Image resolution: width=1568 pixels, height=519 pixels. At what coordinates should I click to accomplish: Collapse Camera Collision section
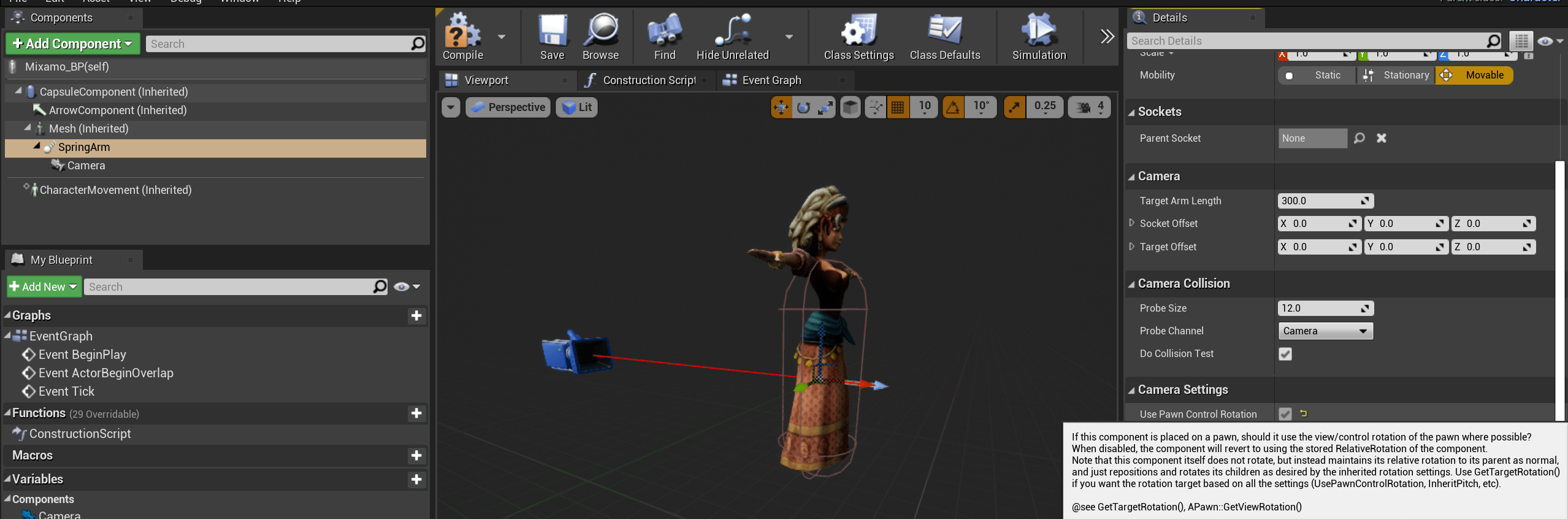(x=1131, y=284)
